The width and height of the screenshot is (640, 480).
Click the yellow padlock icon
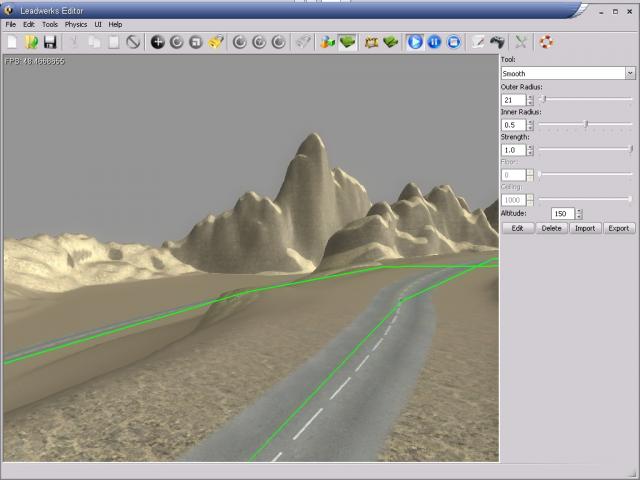(215, 42)
